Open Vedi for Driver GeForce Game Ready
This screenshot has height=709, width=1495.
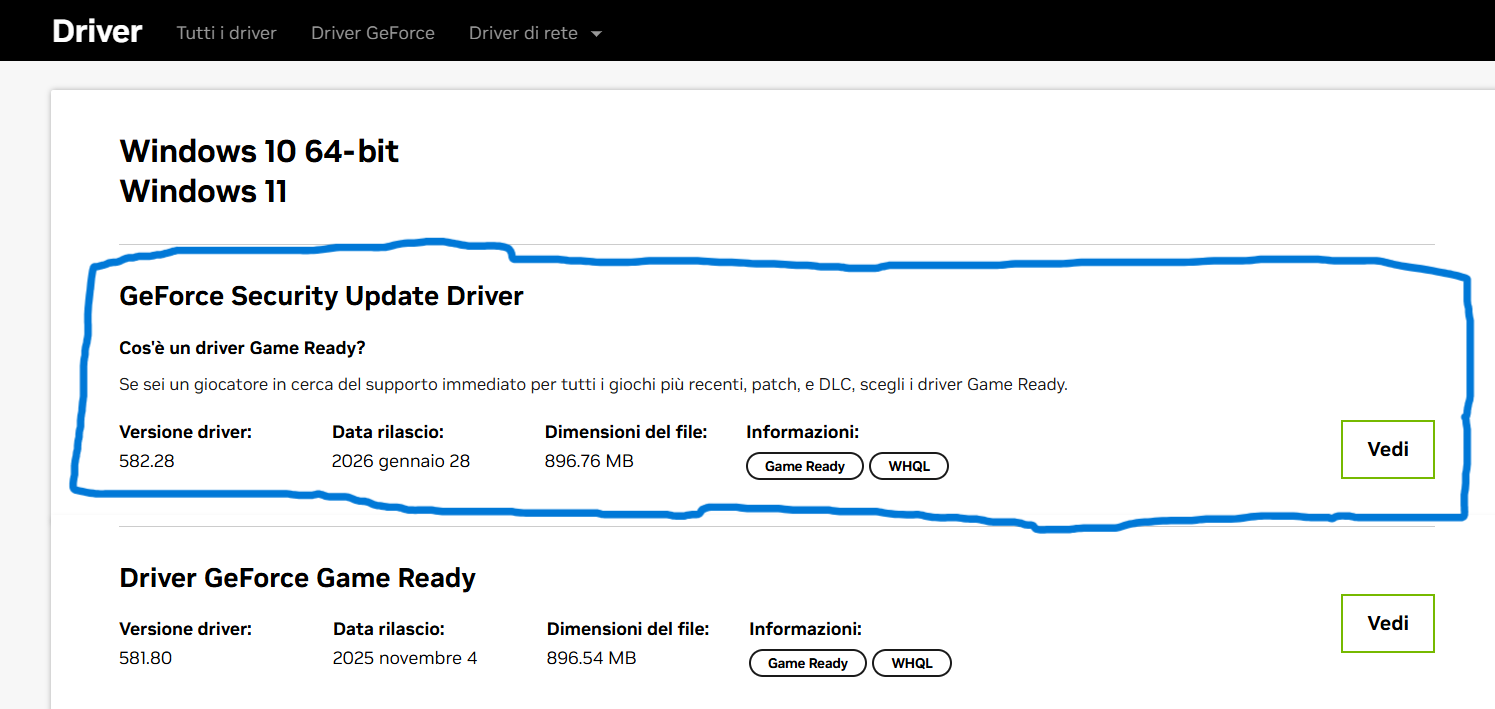1388,623
